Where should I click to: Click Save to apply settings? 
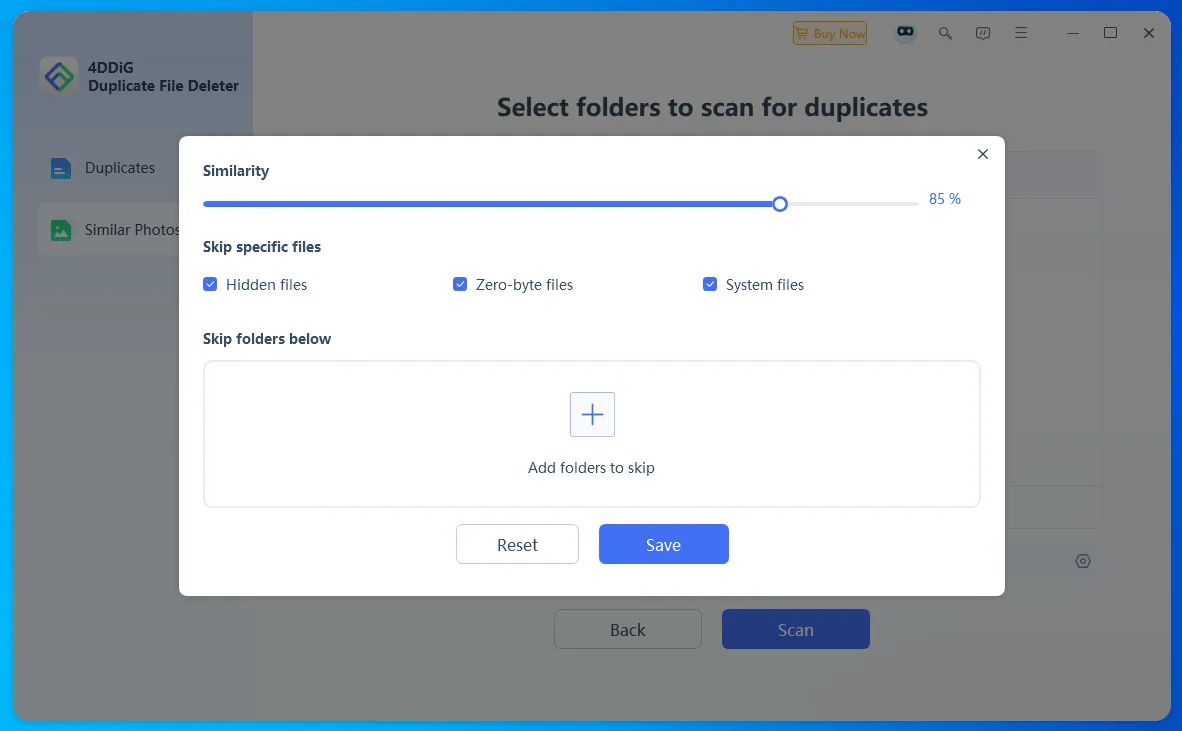(x=663, y=544)
